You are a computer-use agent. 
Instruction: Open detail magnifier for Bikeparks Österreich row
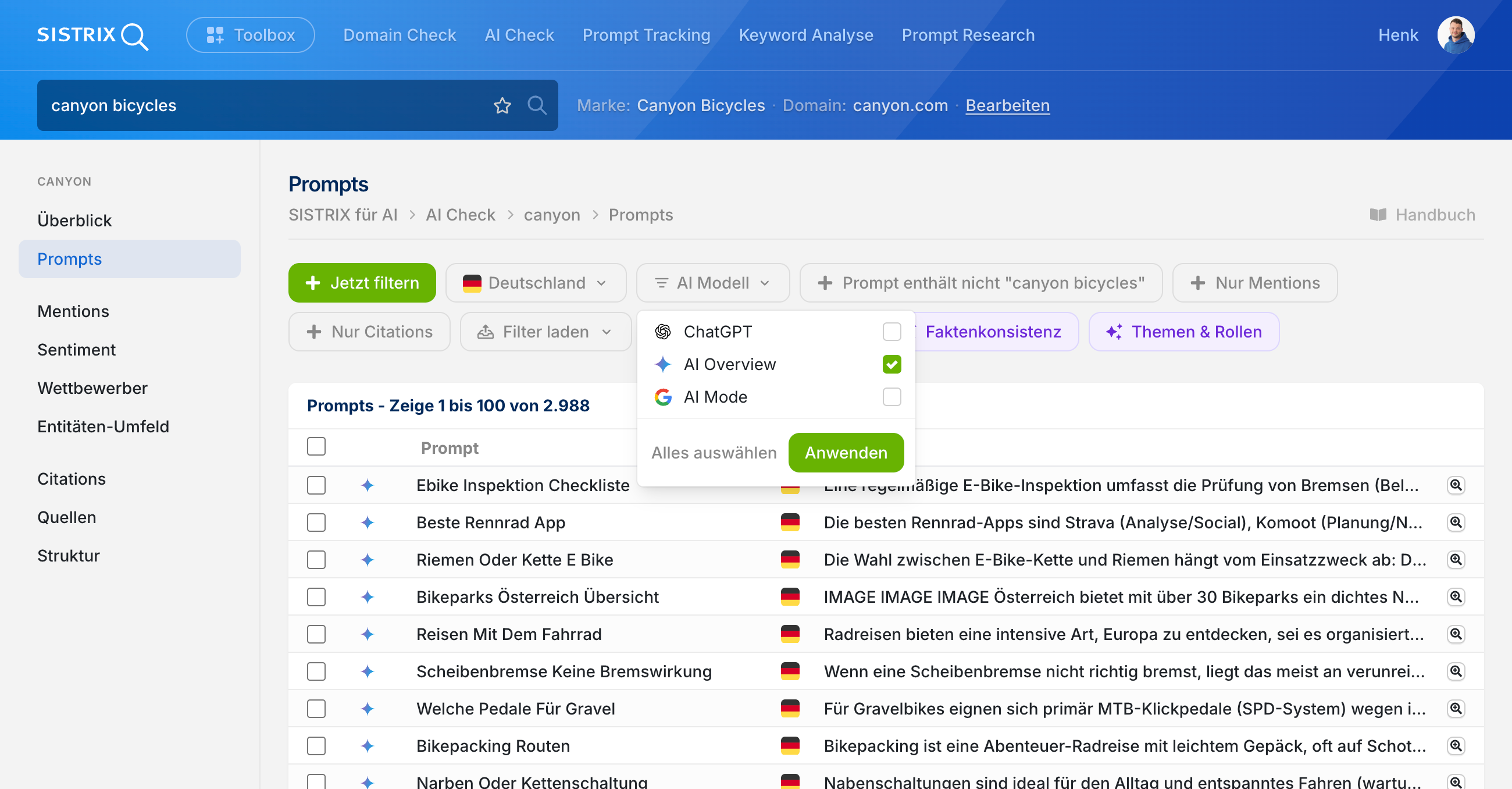[x=1456, y=597]
